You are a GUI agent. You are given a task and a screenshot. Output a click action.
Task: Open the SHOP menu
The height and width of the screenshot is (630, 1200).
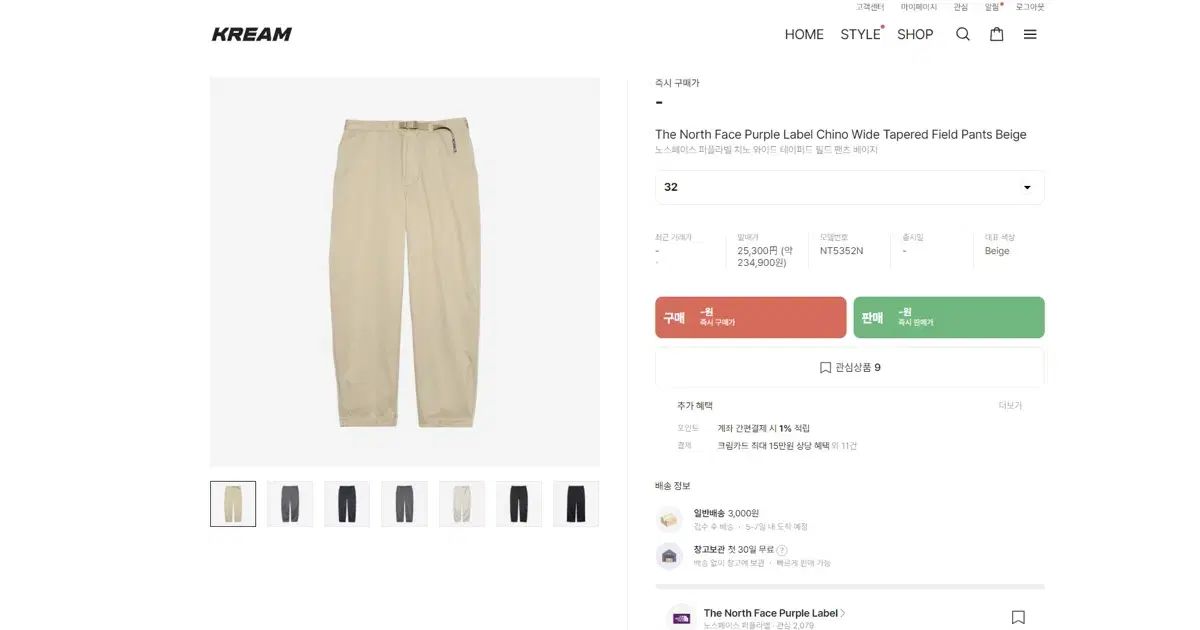pyautogui.click(x=915, y=34)
